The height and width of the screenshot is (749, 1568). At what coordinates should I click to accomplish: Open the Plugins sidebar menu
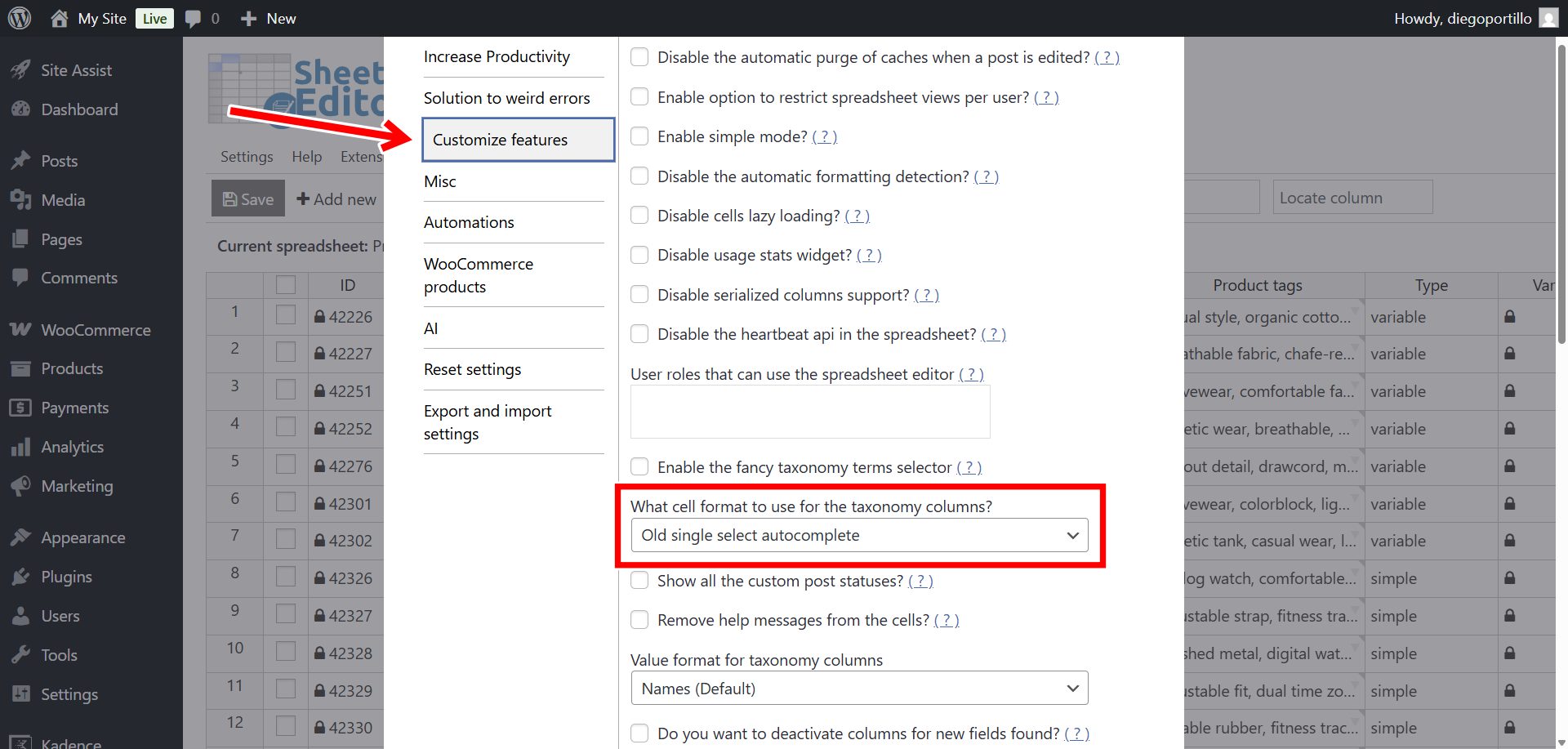(x=66, y=577)
